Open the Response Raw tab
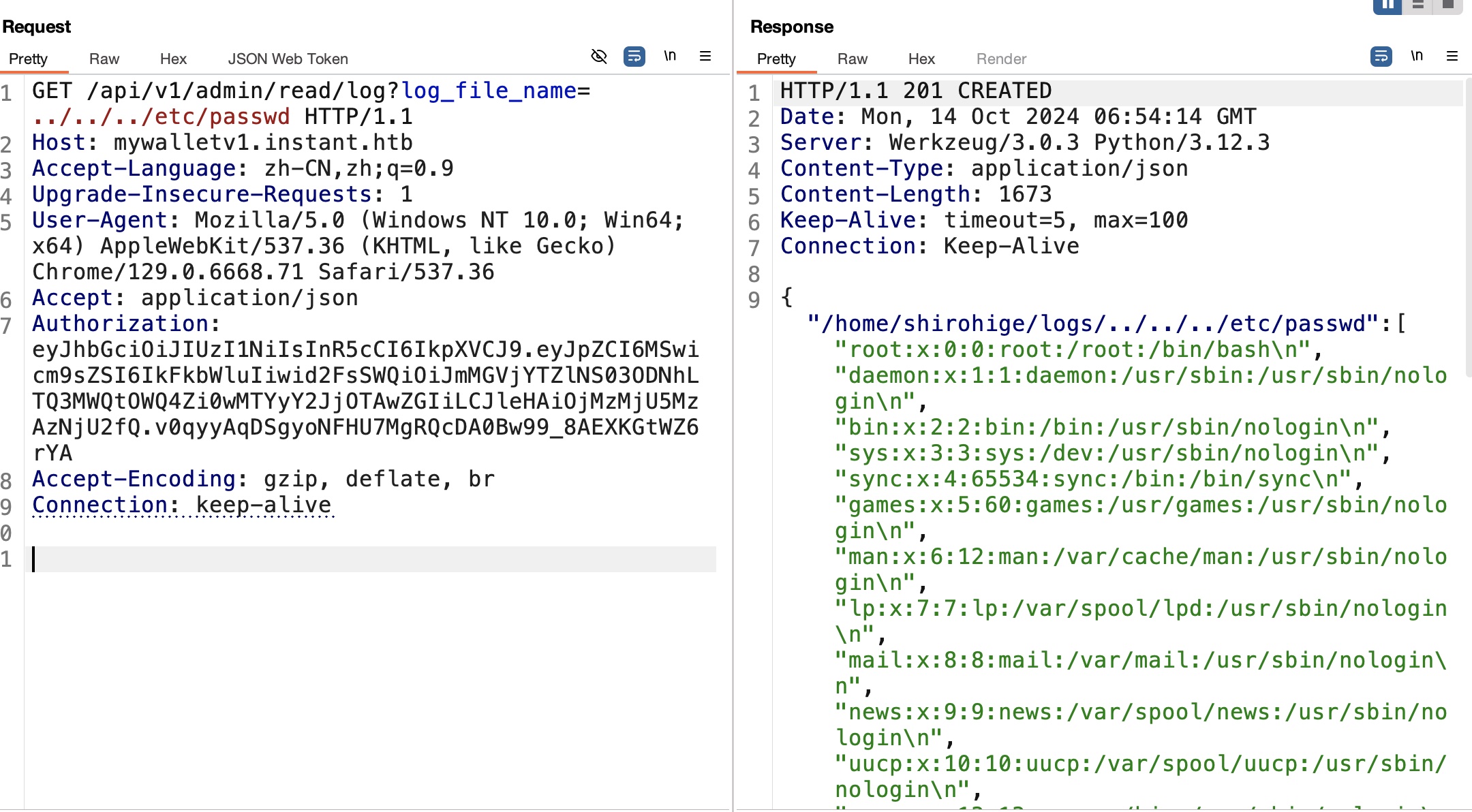 pyautogui.click(x=852, y=59)
